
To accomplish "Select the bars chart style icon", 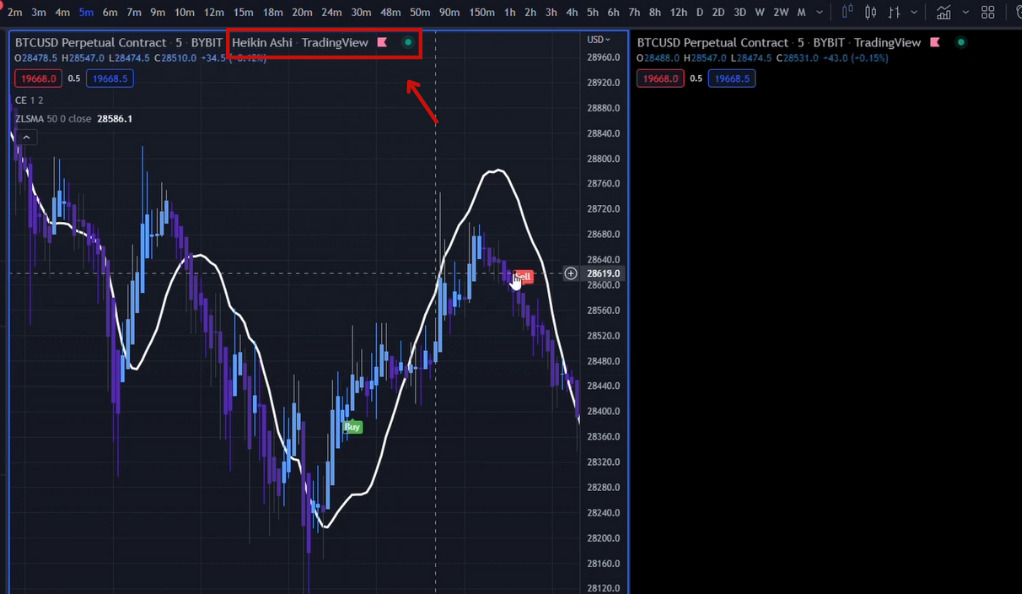I will (894, 12).
